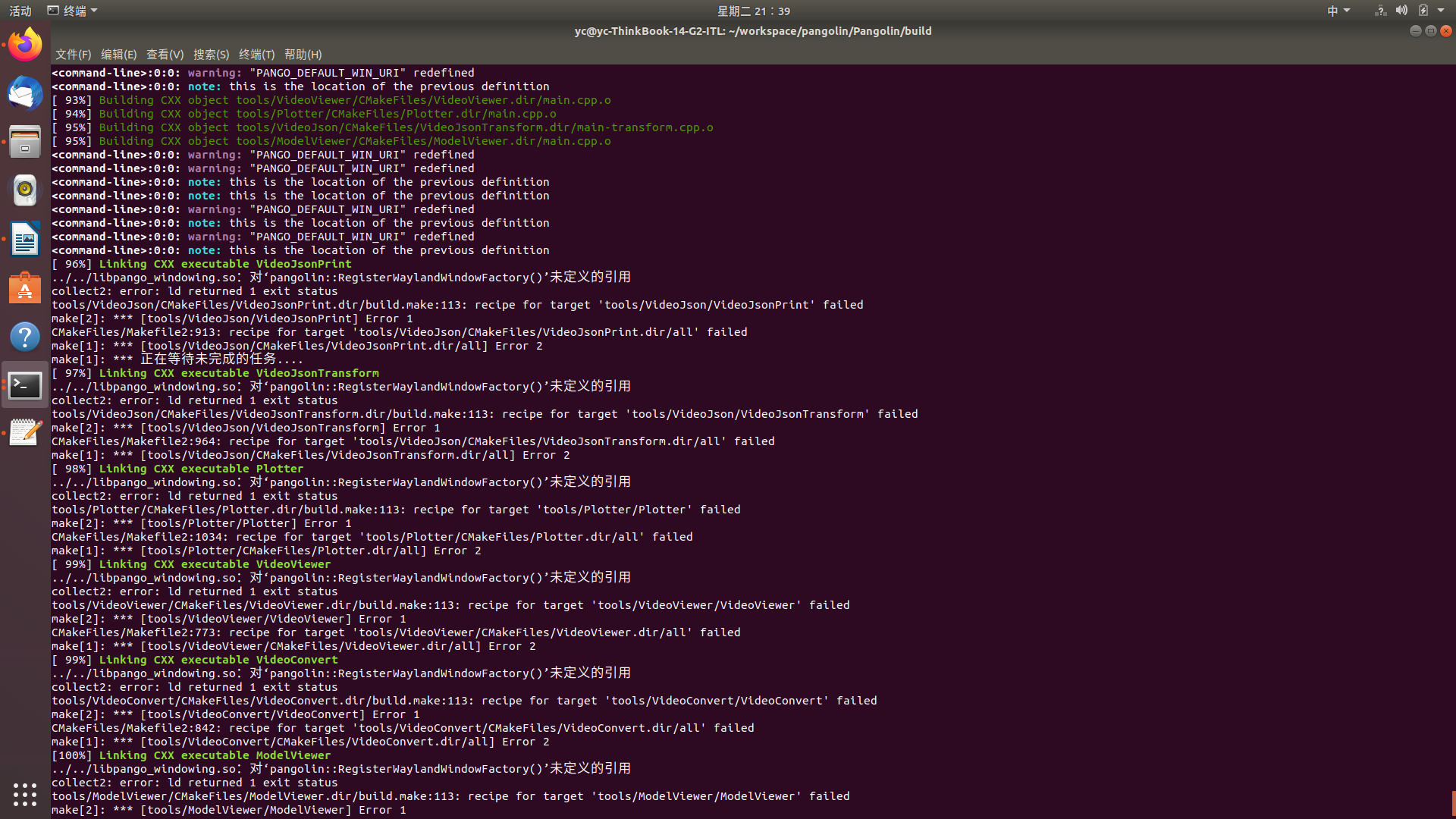Image resolution: width=1456 pixels, height=819 pixels.
Task: Open the Show Applications grid
Action: (25, 795)
